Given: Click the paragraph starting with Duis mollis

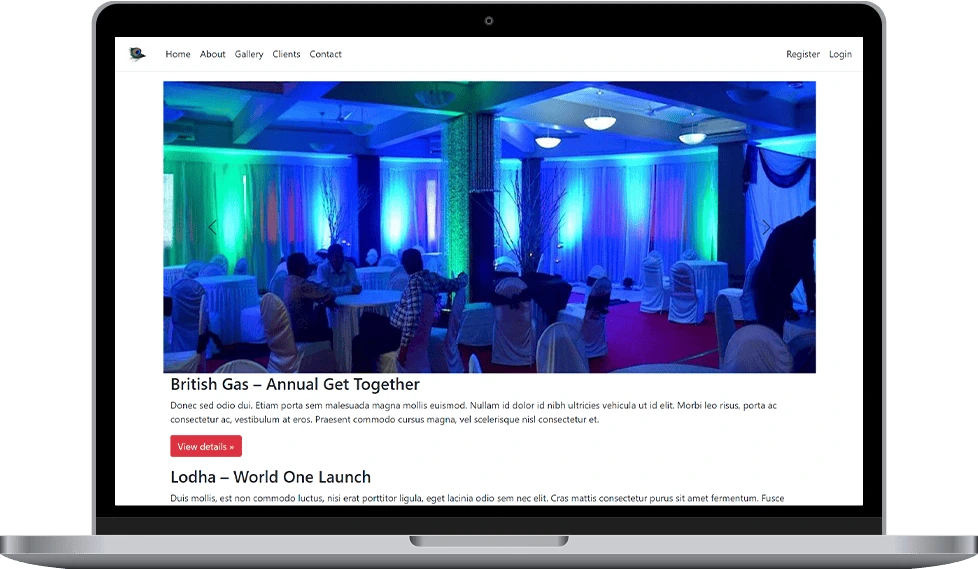Looking at the screenshot, I should 477,498.
